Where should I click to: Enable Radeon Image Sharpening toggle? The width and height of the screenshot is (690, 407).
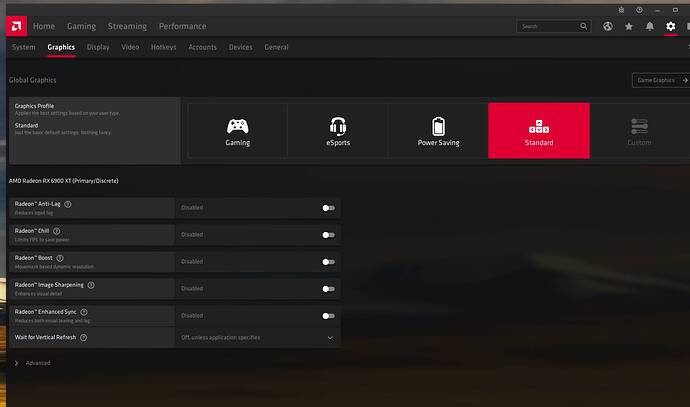328,289
